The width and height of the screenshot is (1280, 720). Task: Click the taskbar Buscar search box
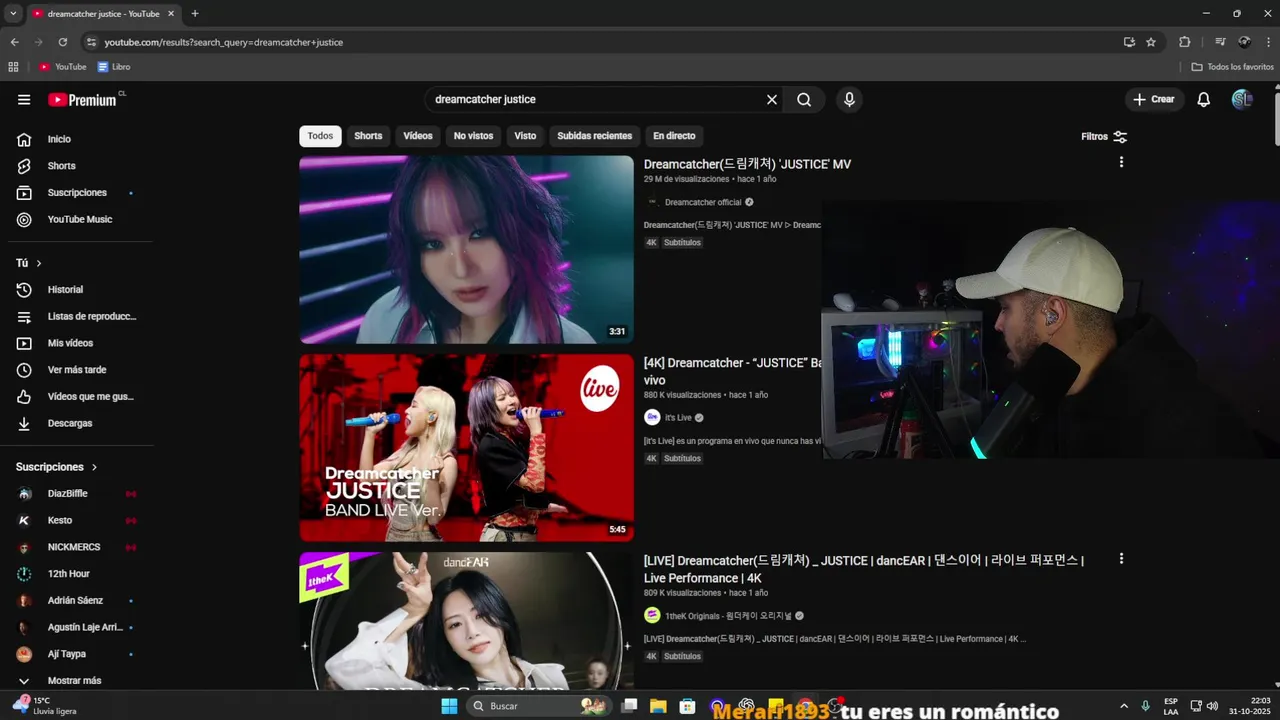538,706
